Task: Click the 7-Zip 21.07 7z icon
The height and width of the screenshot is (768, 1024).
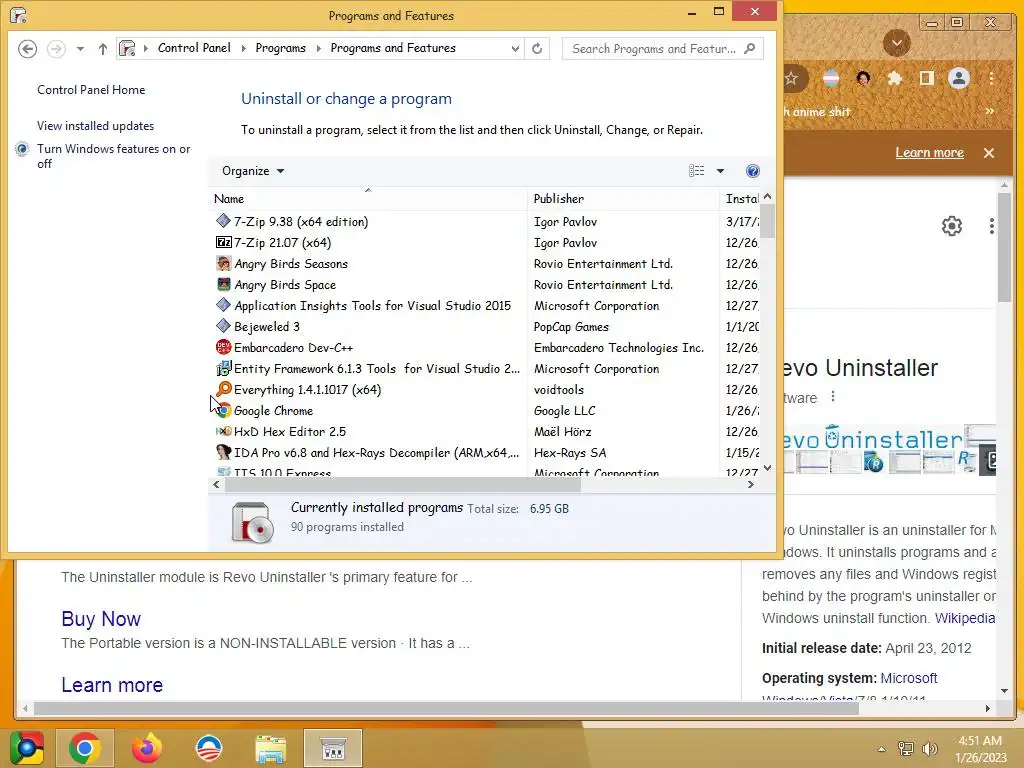Action: [x=223, y=242]
